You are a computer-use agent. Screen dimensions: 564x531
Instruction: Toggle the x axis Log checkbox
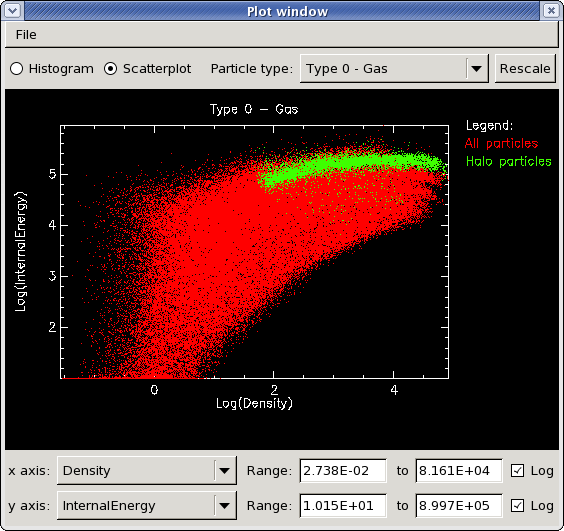(x=517, y=471)
